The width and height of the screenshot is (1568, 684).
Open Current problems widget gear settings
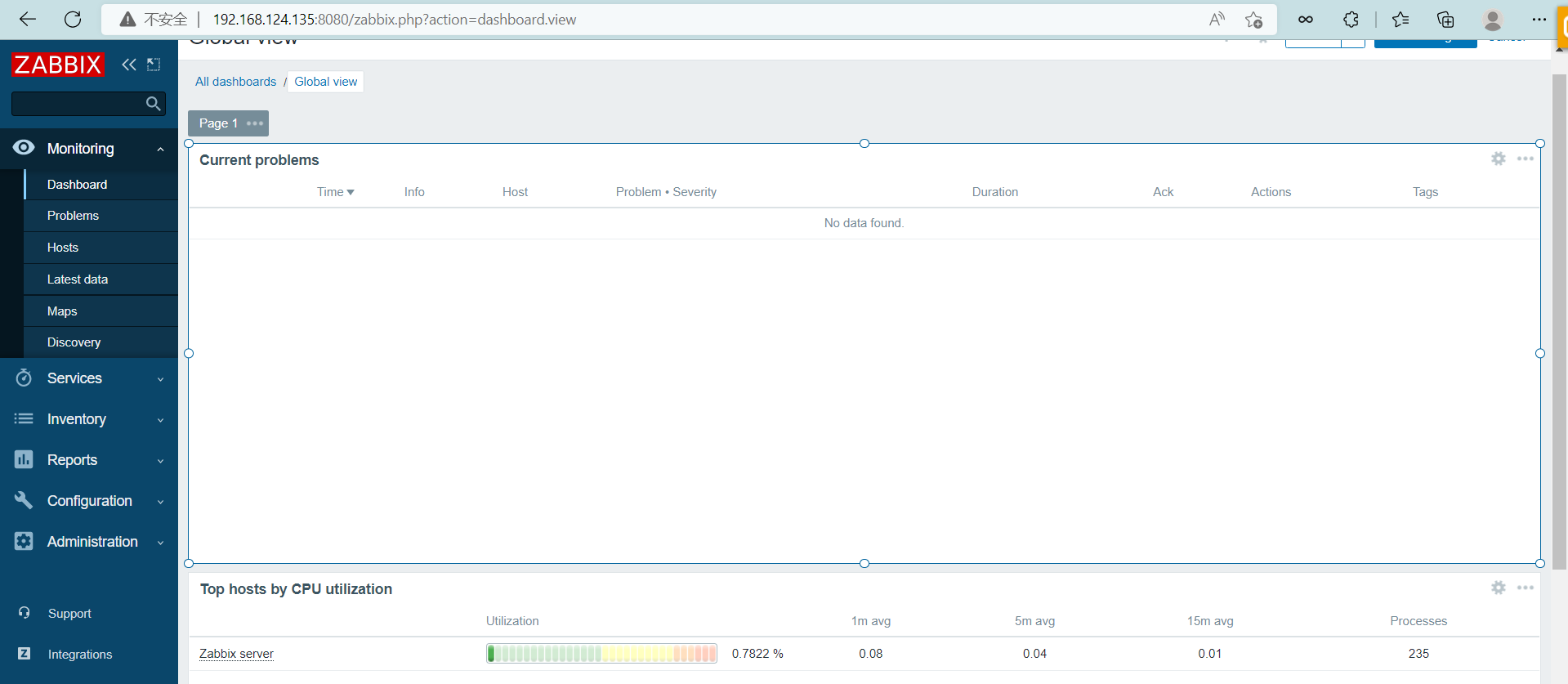tap(1498, 159)
